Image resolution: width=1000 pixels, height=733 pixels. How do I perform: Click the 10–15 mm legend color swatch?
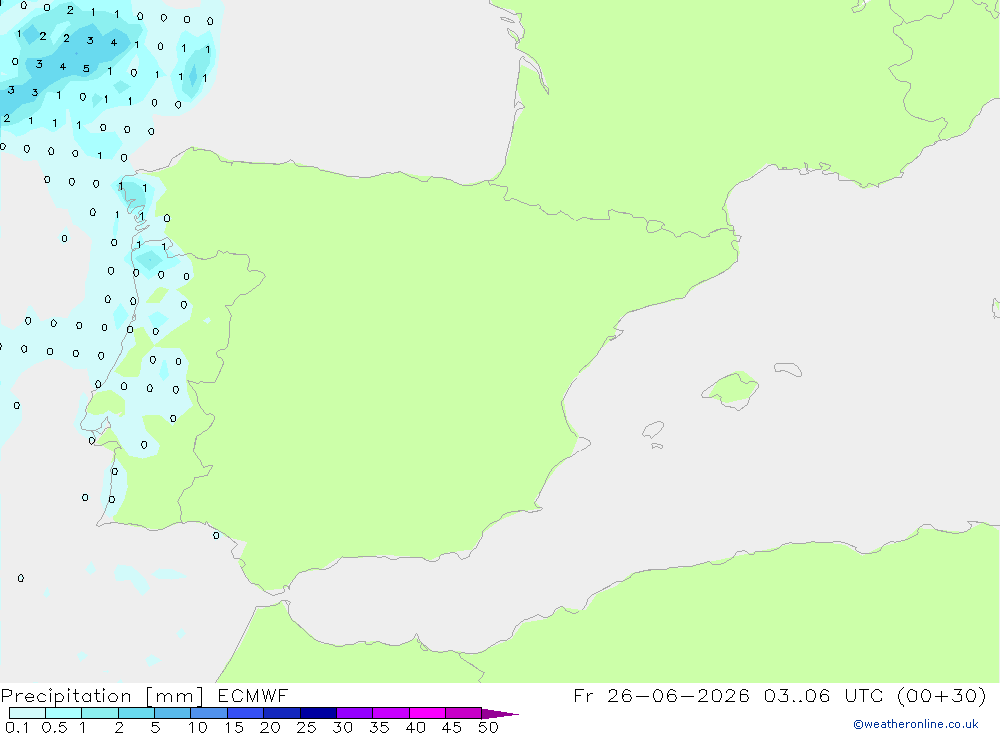[x=209, y=713]
